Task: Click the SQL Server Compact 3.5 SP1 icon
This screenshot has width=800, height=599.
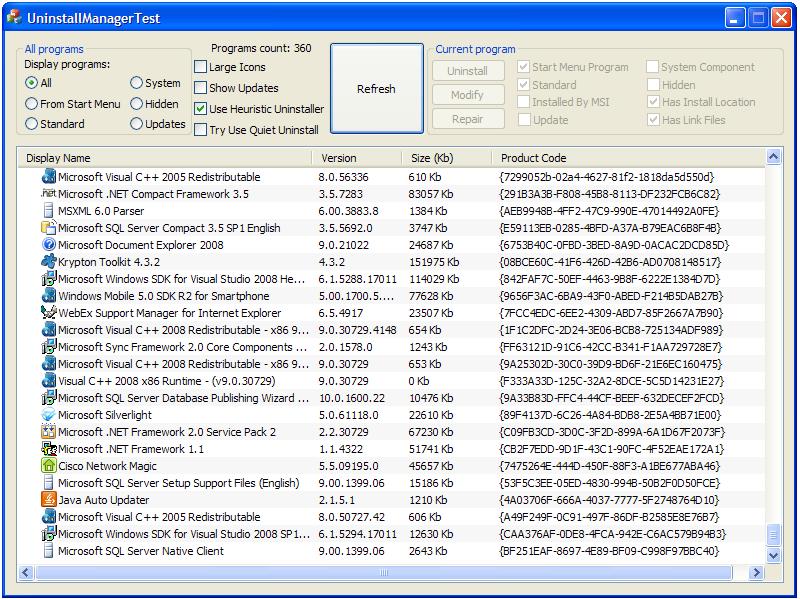Action: coord(48,228)
